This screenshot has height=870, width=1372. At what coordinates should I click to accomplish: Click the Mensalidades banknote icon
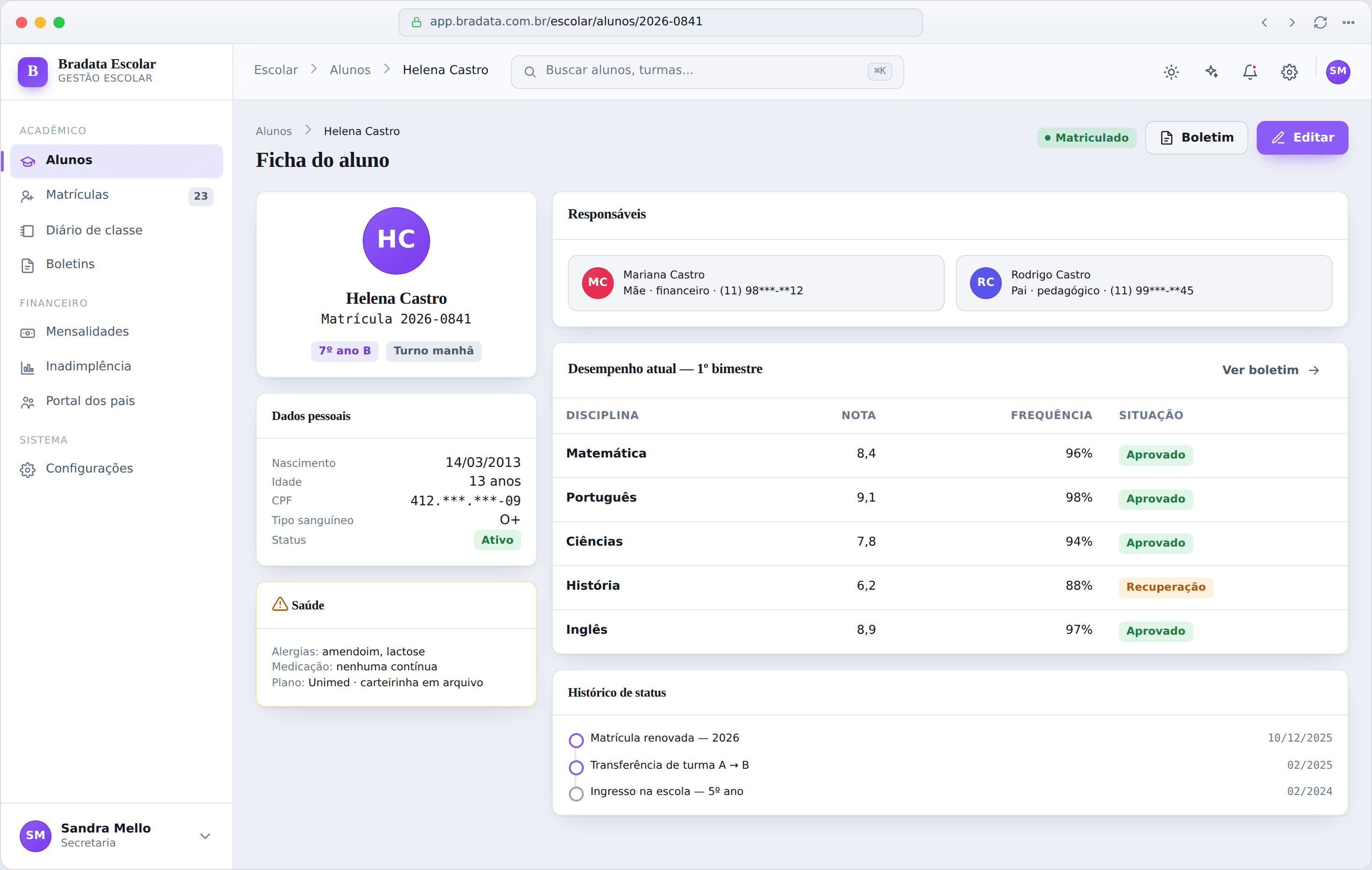coord(27,333)
